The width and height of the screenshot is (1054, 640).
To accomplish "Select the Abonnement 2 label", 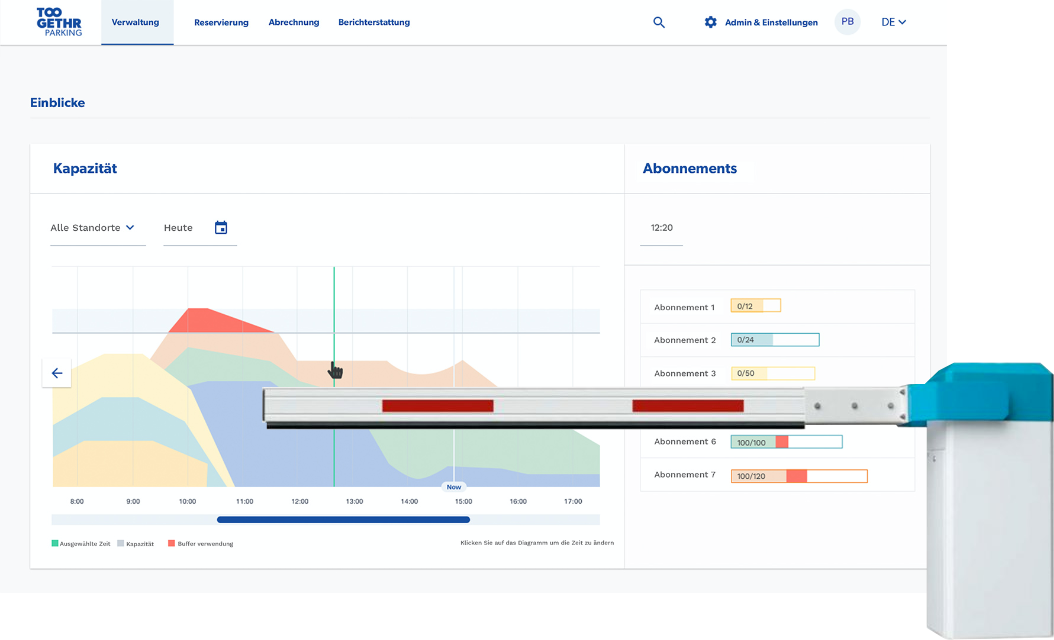I will [685, 340].
